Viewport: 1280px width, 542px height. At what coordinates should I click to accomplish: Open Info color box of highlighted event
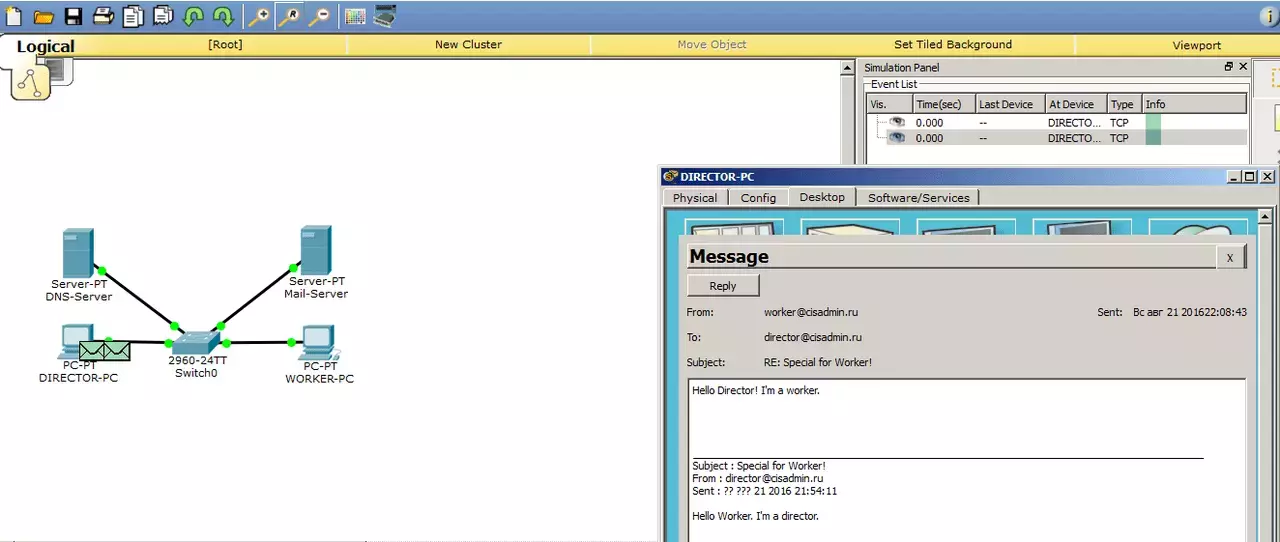coord(1153,138)
